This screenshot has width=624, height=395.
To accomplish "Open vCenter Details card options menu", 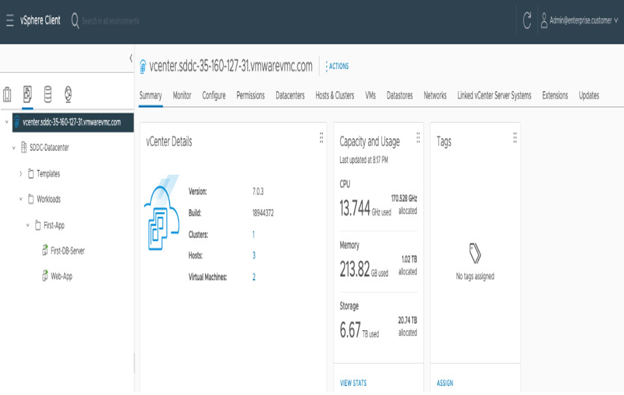I will (x=322, y=138).
